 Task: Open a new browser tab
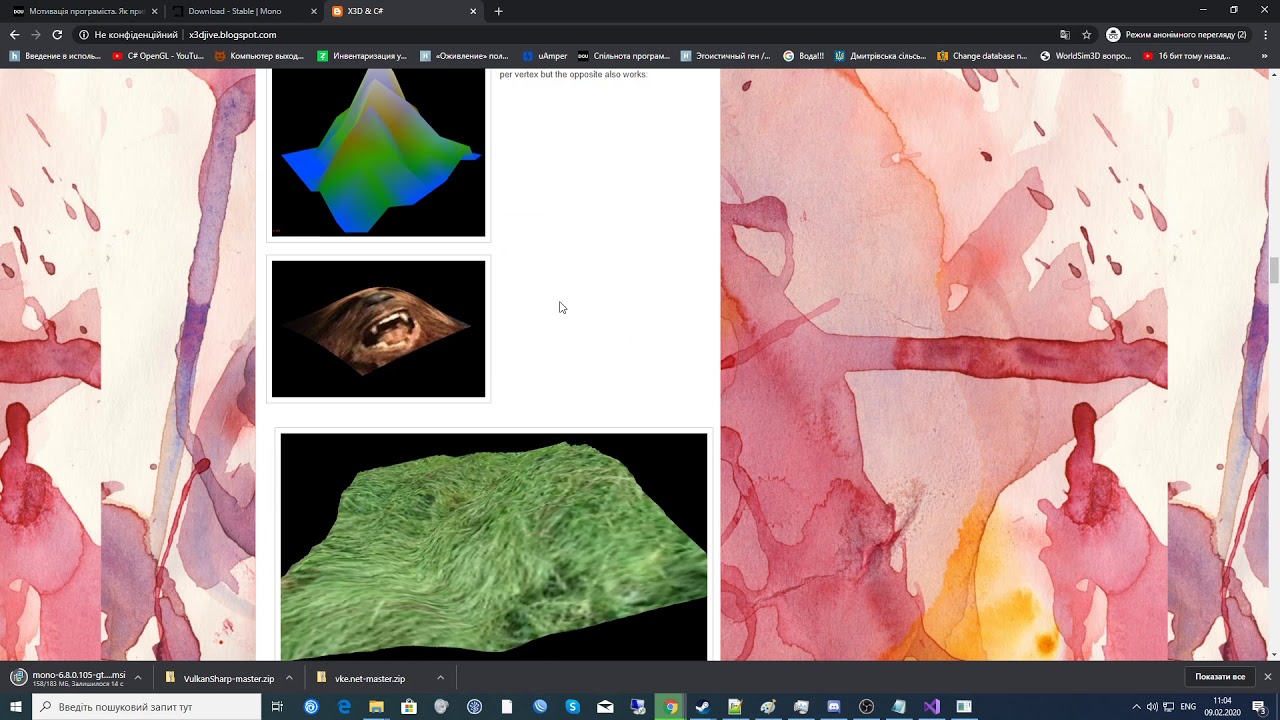[499, 11]
